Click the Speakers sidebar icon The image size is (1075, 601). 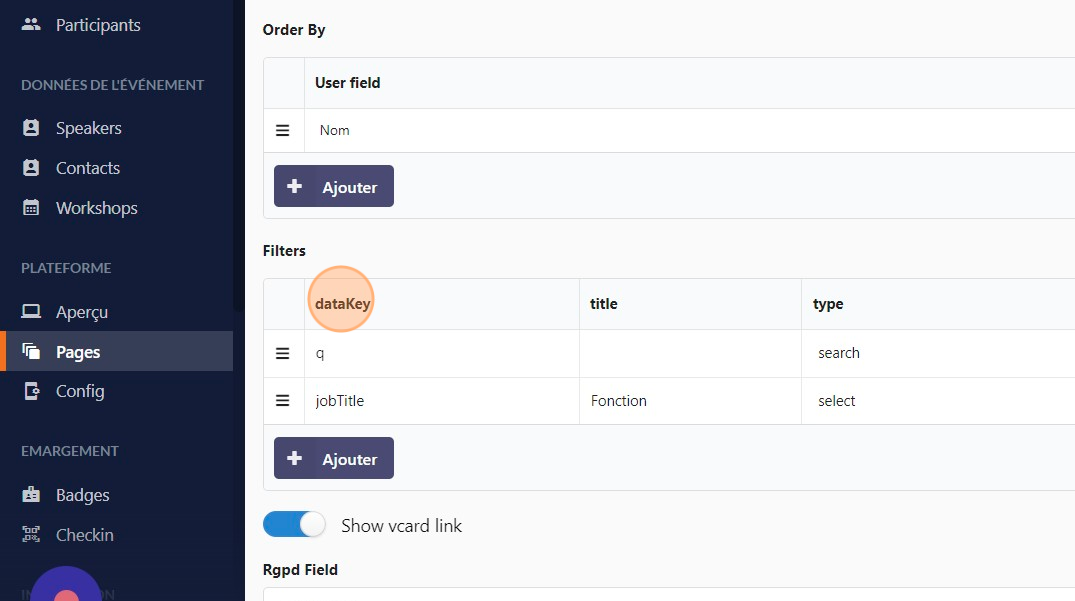tap(31, 128)
